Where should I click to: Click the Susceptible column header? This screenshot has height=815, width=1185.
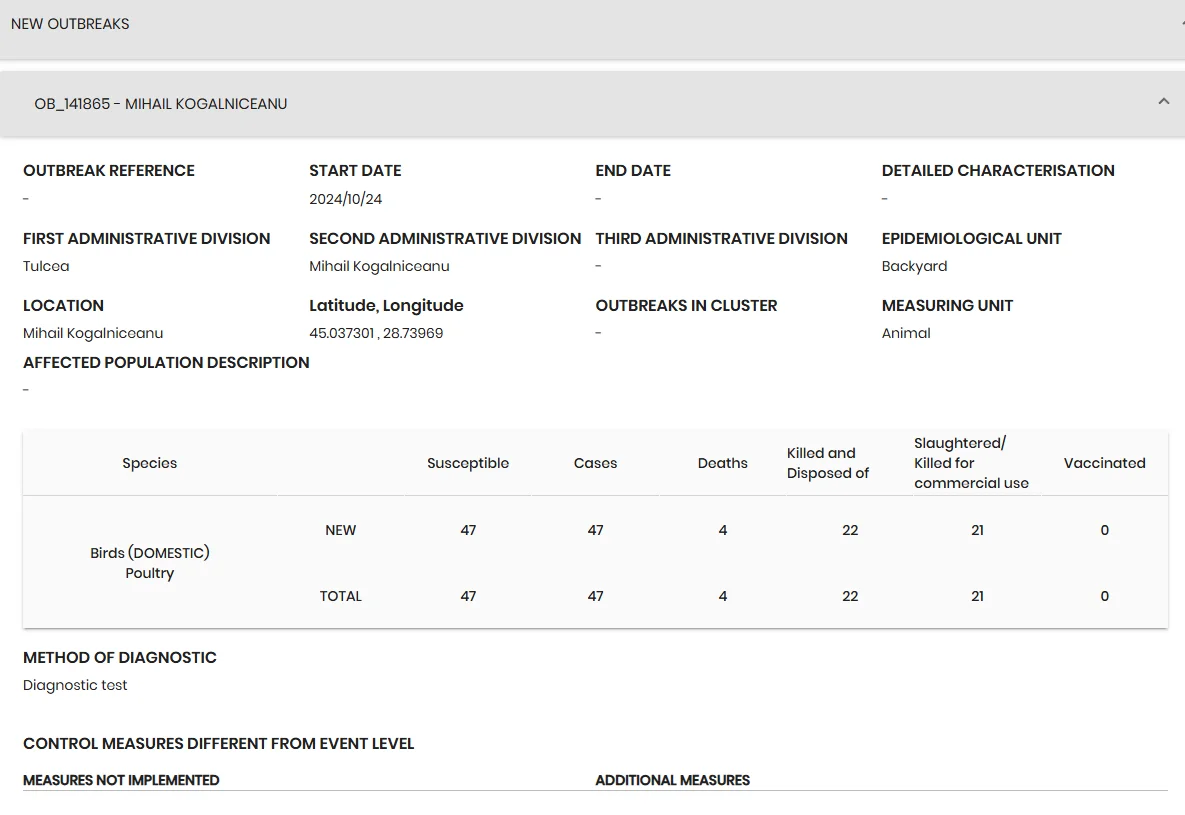468,463
